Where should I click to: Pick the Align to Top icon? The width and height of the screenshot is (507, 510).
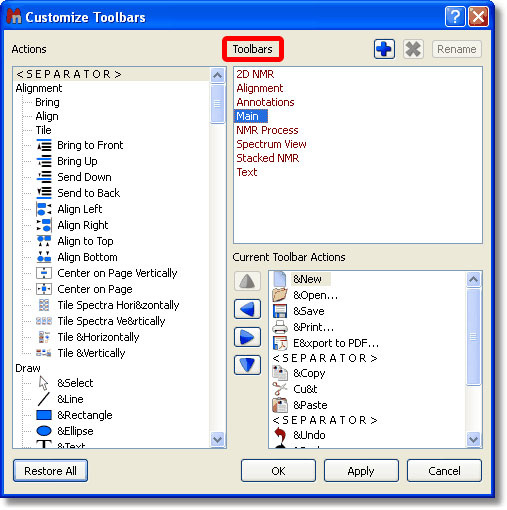(44, 241)
